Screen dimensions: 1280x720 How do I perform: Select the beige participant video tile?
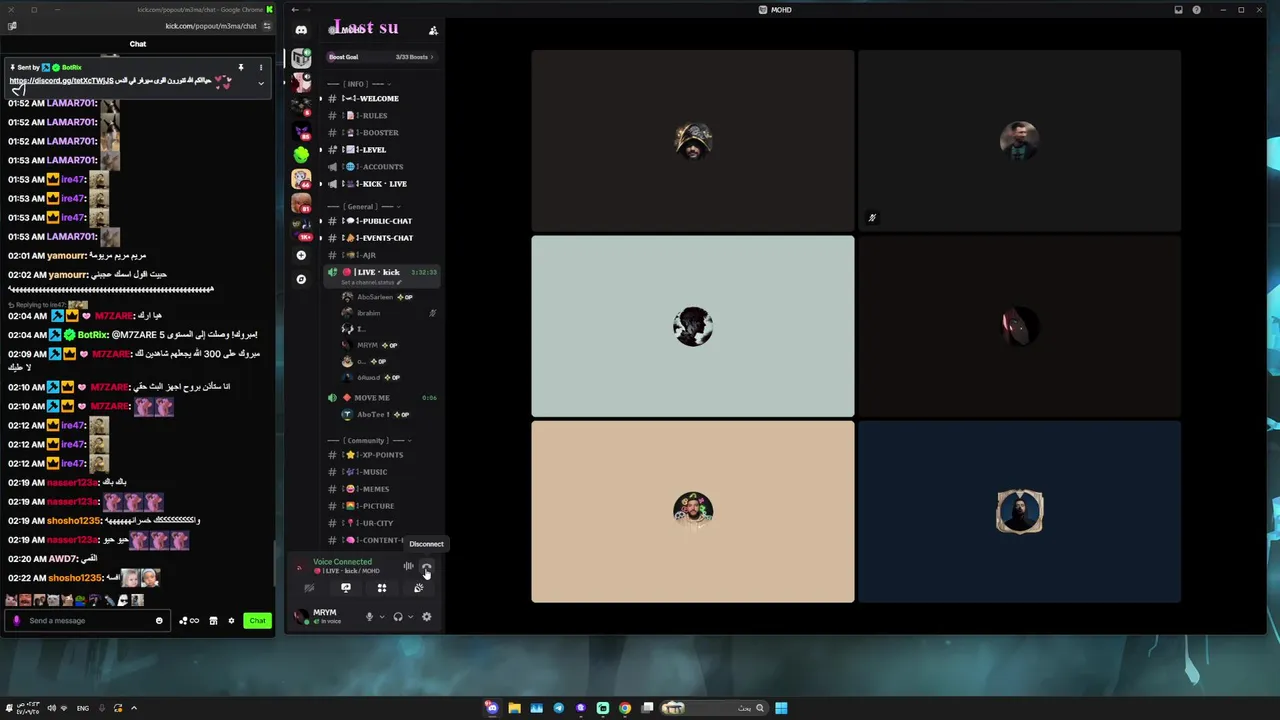693,511
